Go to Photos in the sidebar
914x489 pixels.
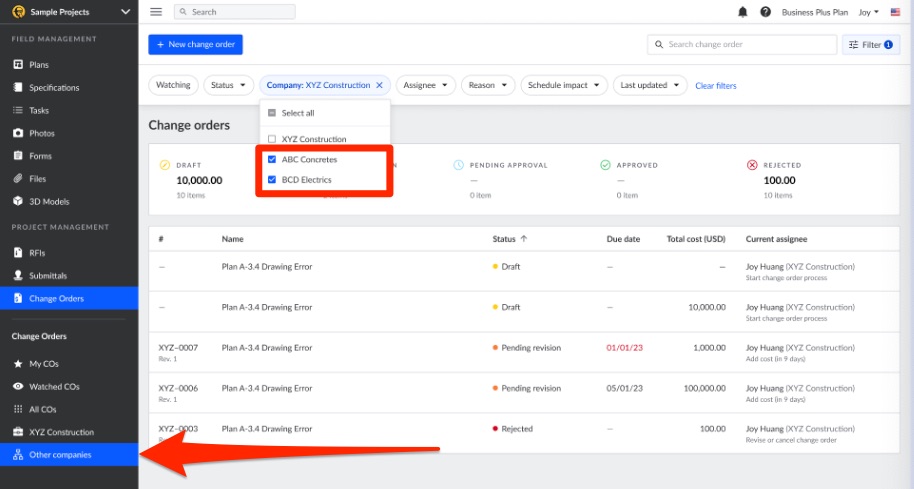(x=42, y=133)
